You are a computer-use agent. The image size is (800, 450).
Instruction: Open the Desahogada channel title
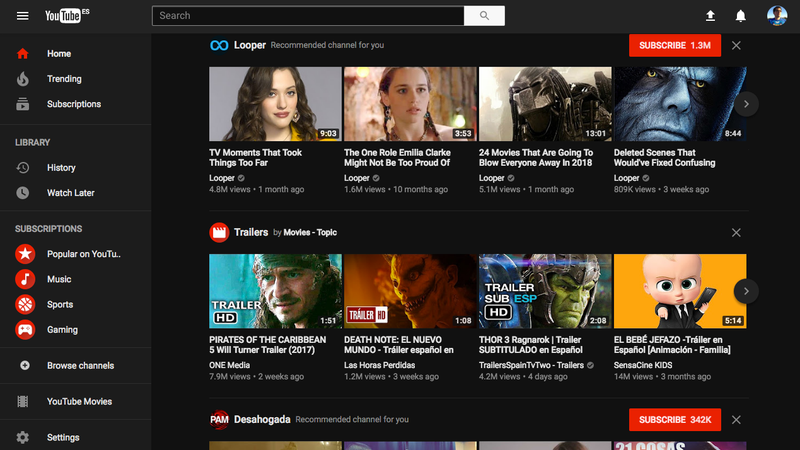pyautogui.click(x=262, y=419)
